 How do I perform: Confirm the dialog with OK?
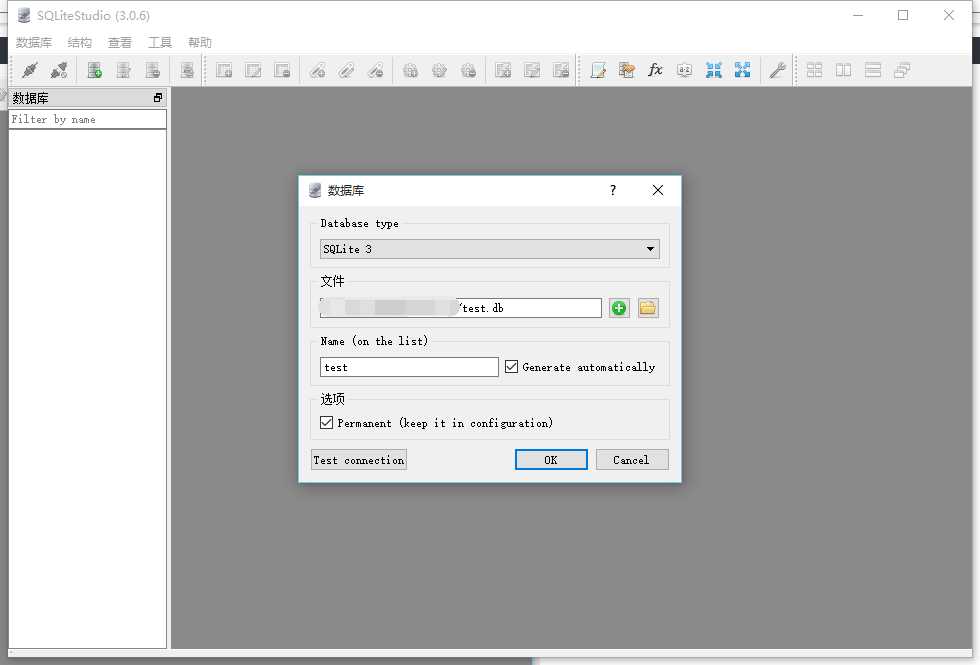tap(551, 460)
